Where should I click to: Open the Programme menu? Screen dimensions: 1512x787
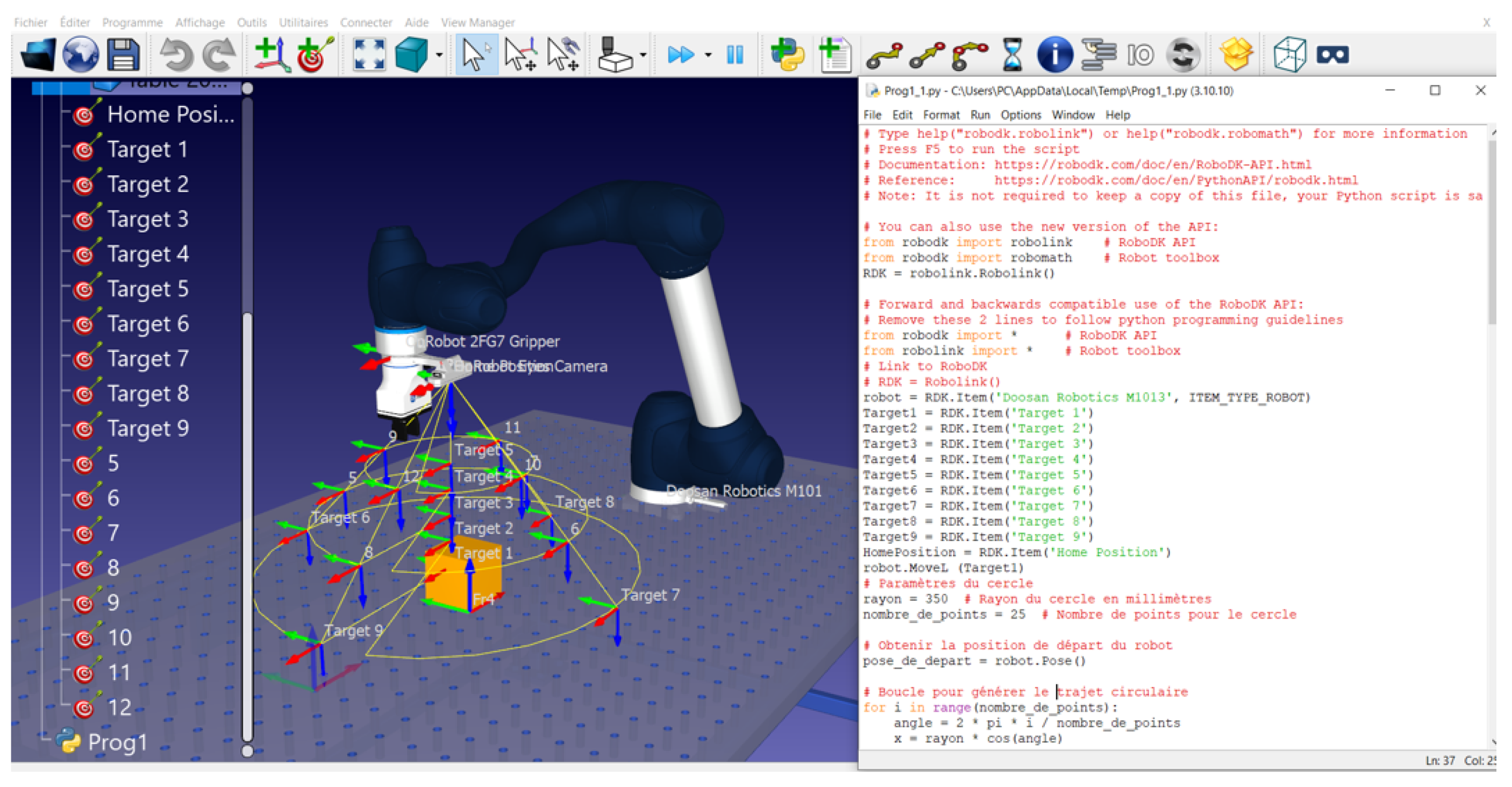tap(132, 22)
